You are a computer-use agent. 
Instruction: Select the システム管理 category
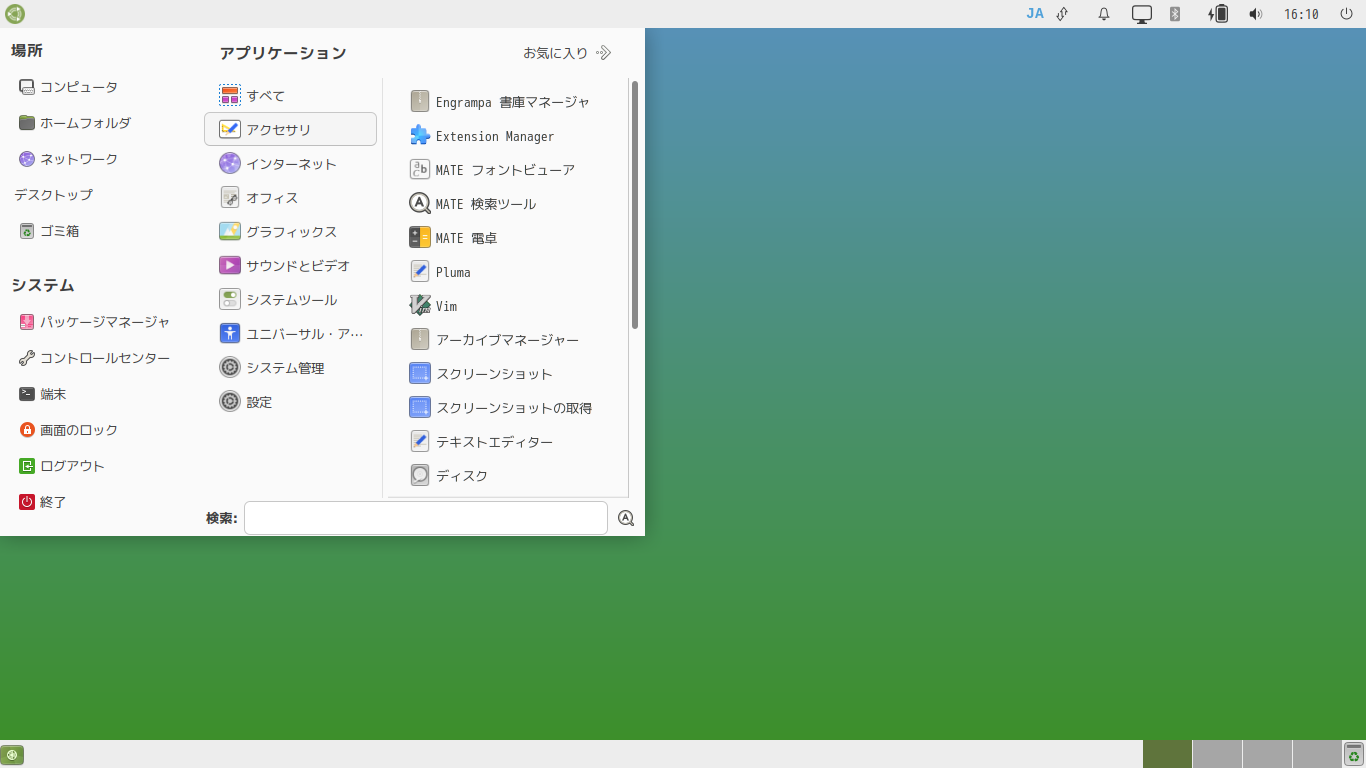(x=290, y=368)
